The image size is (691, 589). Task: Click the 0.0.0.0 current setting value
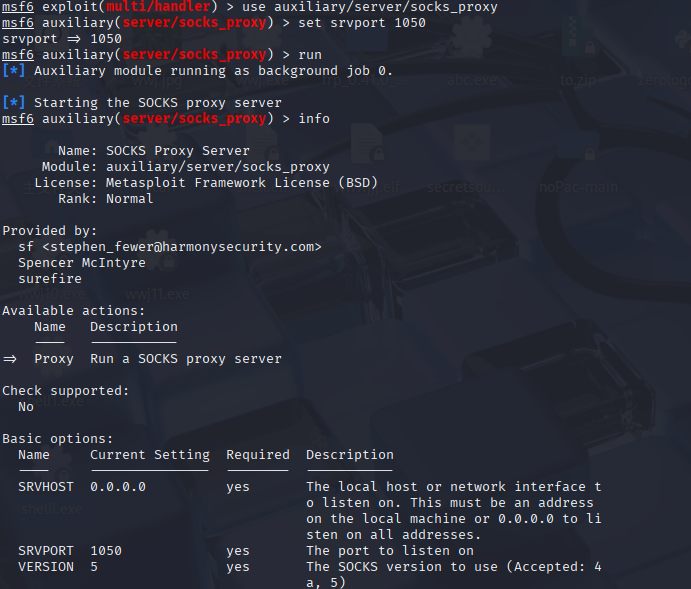click(118, 487)
